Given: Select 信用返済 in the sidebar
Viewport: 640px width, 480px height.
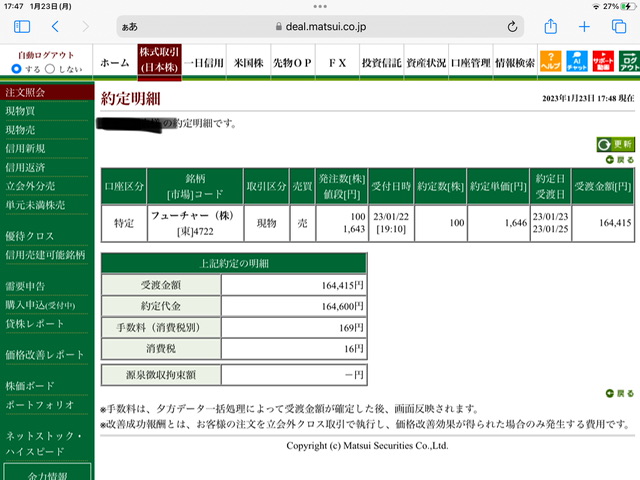Looking at the screenshot, I should pos(25,167).
